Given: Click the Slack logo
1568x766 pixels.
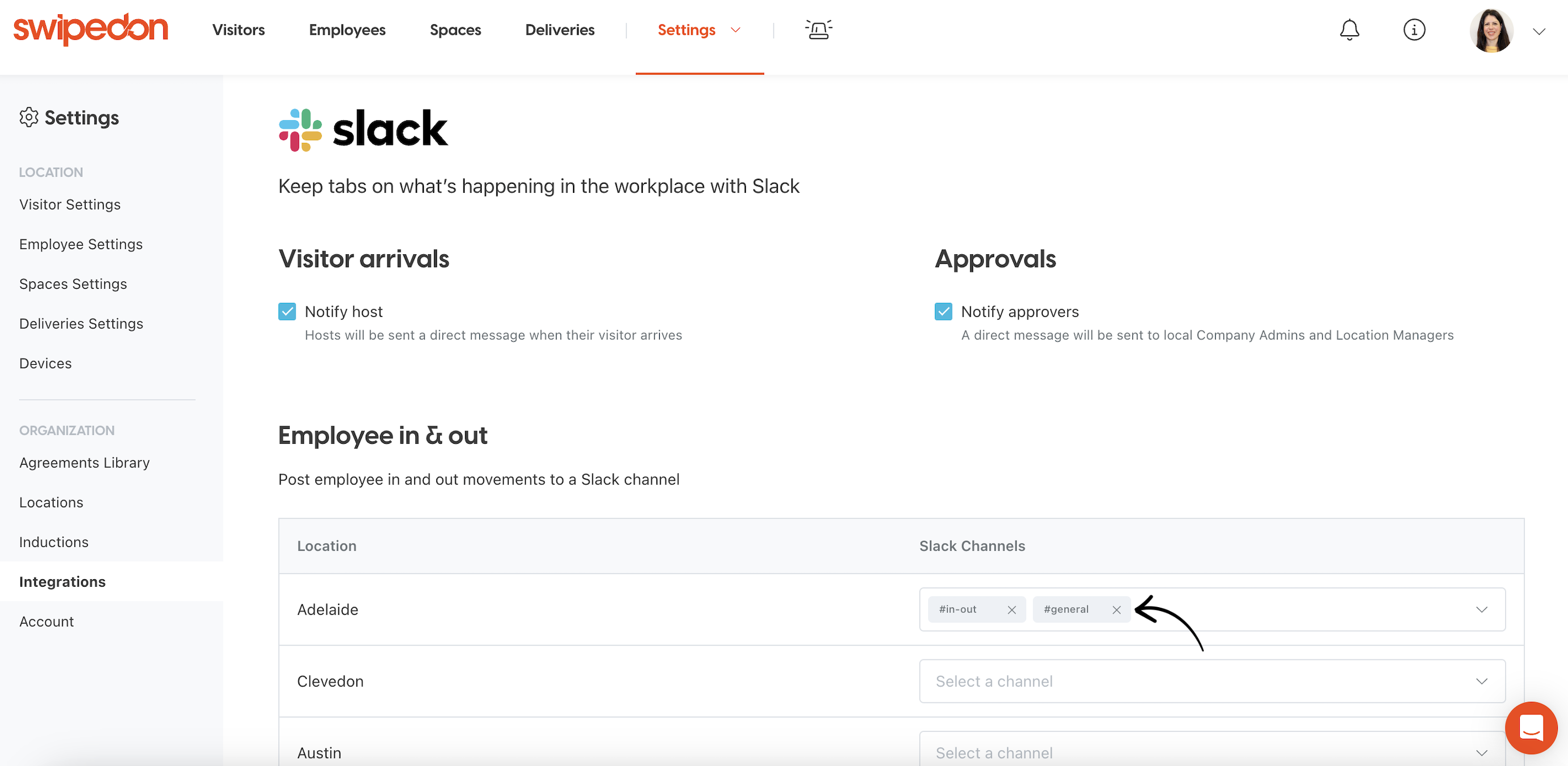Looking at the screenshot, I should click(x=363, y=130).
